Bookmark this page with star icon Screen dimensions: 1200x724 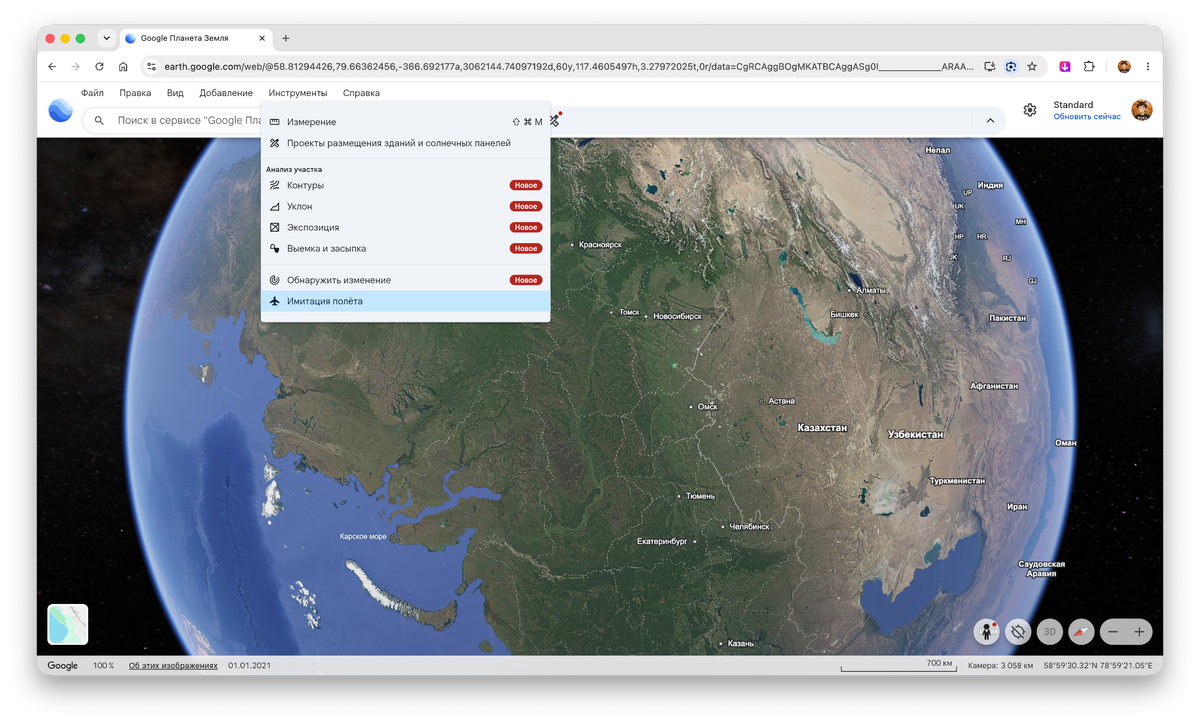[1032, 67]
